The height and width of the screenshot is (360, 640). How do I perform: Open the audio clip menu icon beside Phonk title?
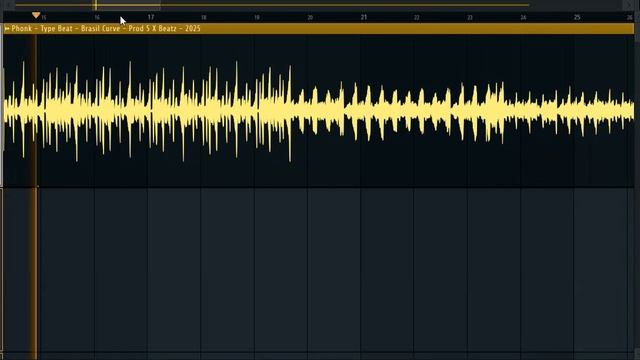7,29
